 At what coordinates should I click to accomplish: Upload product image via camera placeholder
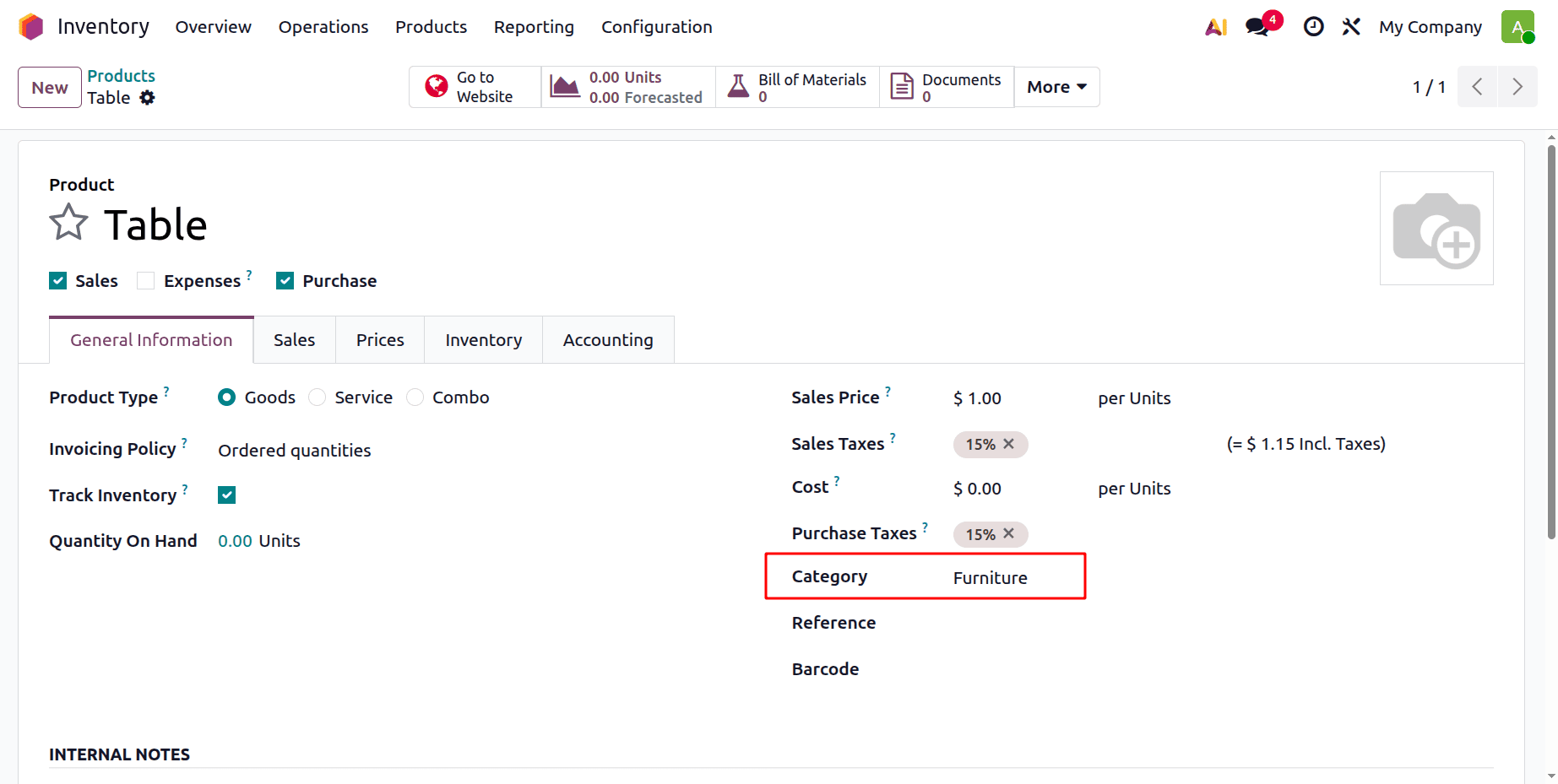[x=1436, y=229]
